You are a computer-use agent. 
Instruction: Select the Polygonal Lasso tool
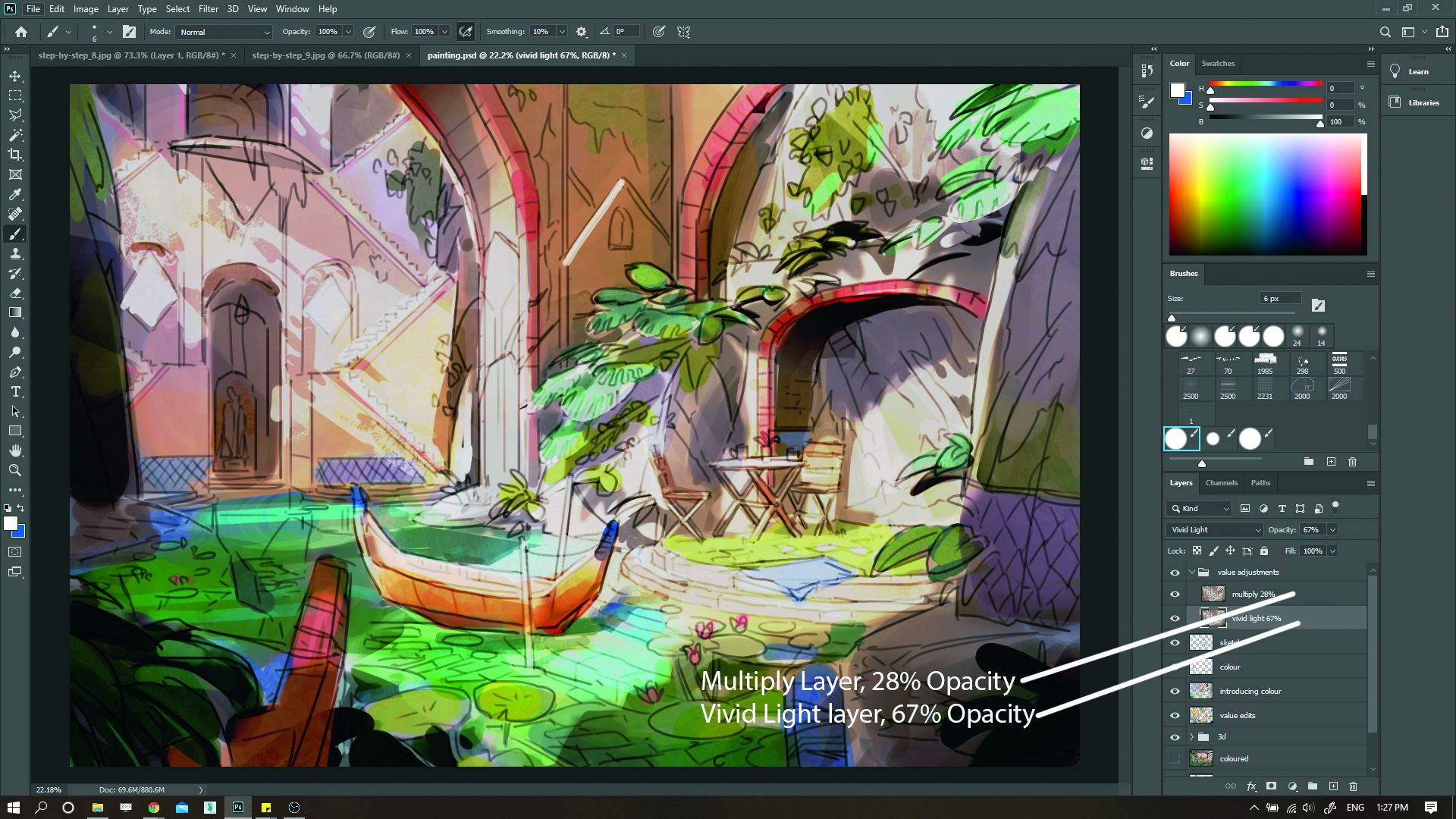click(15, 115)
